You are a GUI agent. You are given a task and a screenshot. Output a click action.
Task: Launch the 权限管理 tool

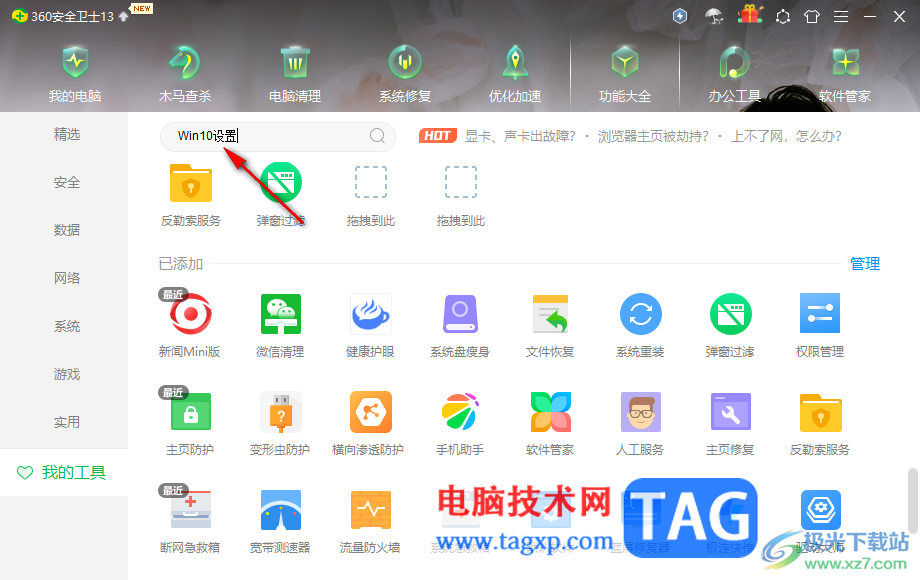pos(820,324)
